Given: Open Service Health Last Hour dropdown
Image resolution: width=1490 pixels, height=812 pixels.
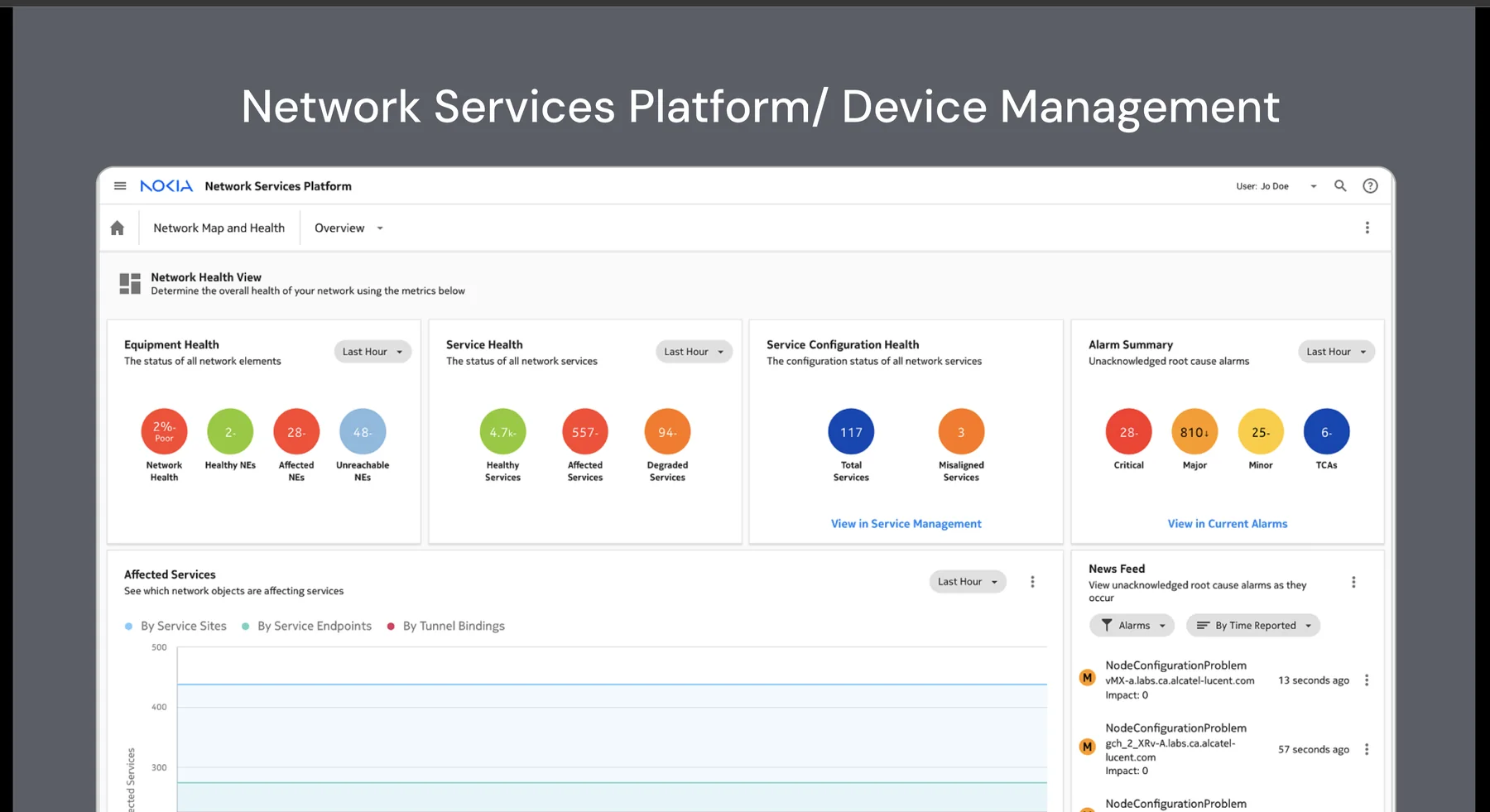Looking at the screenshot, I should [x=694, y=352].
